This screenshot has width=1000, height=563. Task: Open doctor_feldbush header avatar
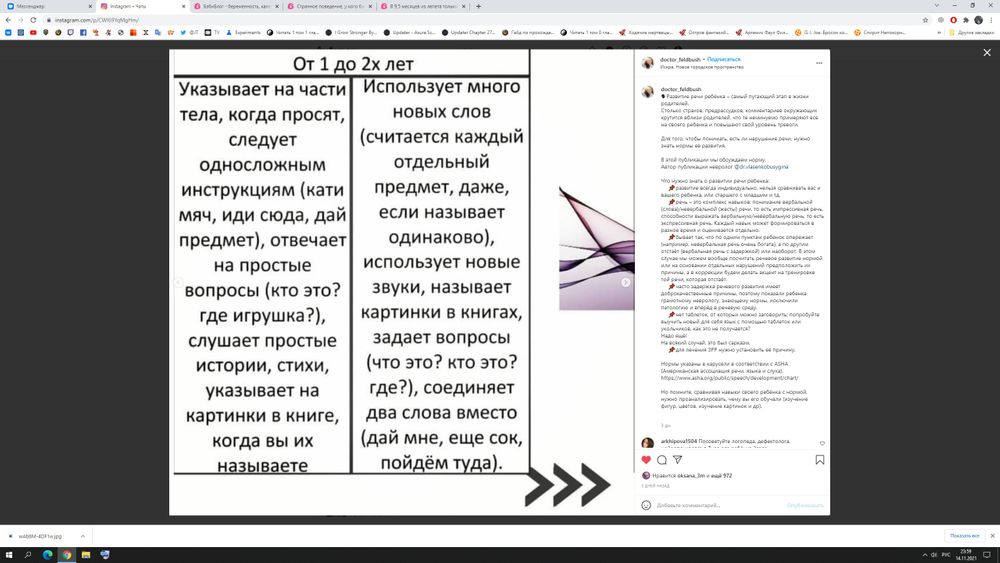pos(647,62)
